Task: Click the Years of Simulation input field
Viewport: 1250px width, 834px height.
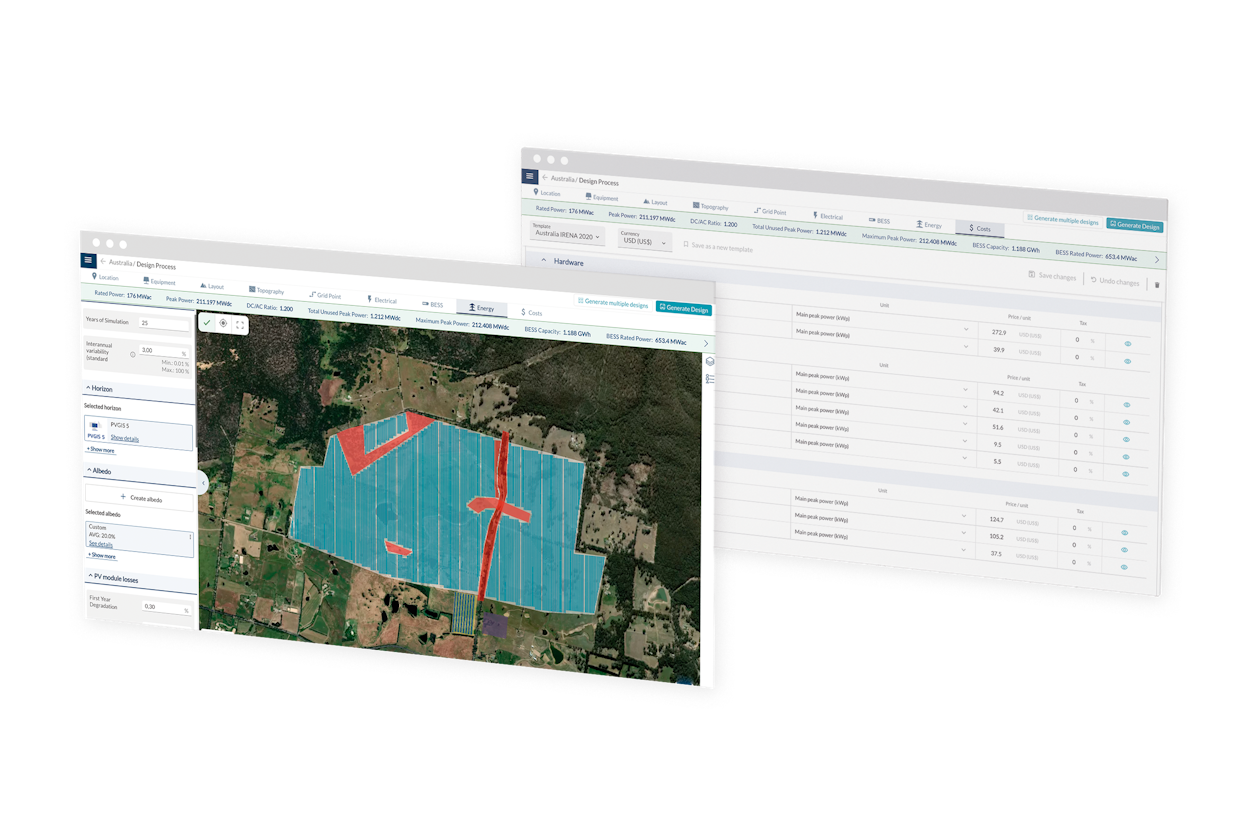Action: (x=163, y=323)
